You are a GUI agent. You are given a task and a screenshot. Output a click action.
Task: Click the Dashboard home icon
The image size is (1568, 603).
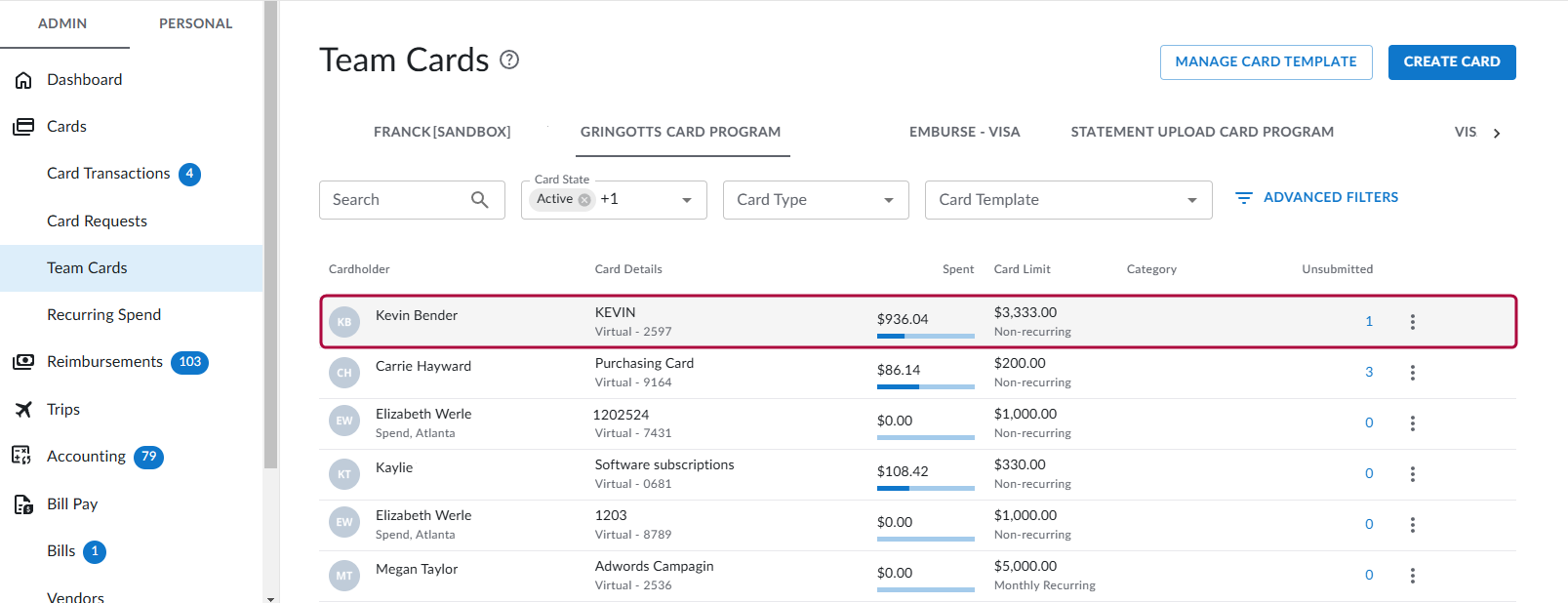point(23,80)
